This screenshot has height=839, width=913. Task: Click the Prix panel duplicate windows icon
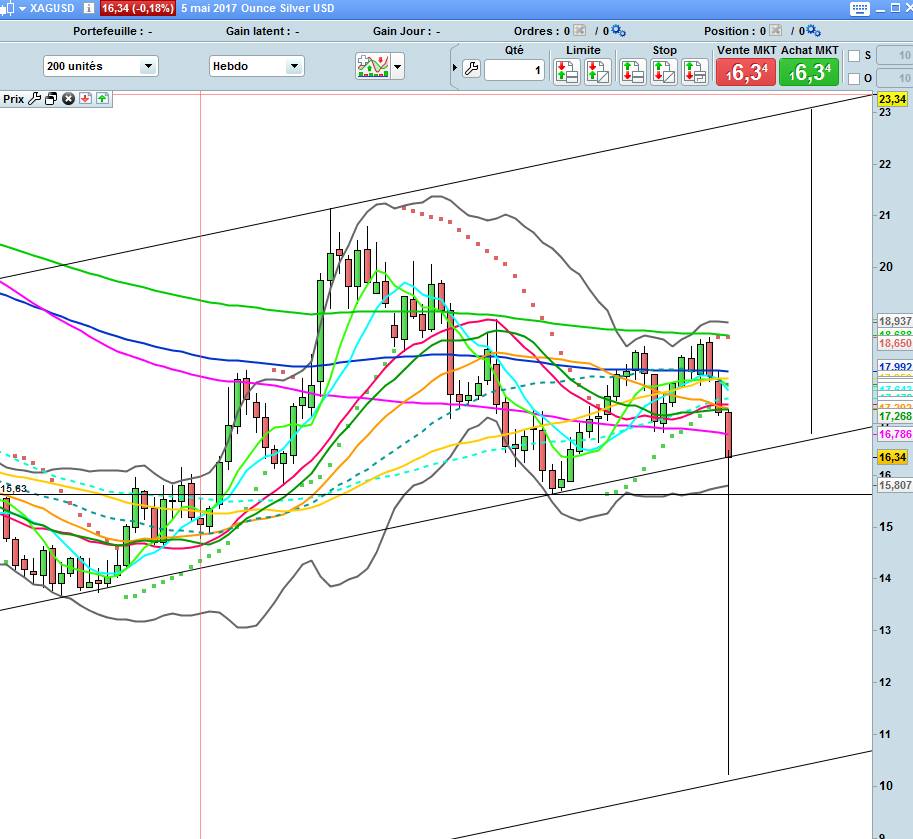pos(51,98)
